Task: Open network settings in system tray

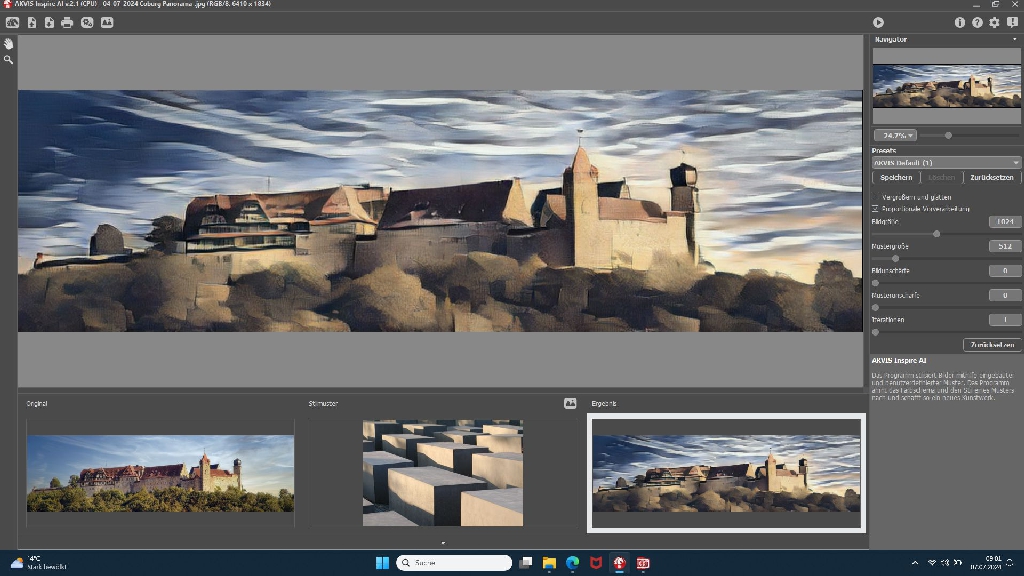Action: [x=932, y=563]
